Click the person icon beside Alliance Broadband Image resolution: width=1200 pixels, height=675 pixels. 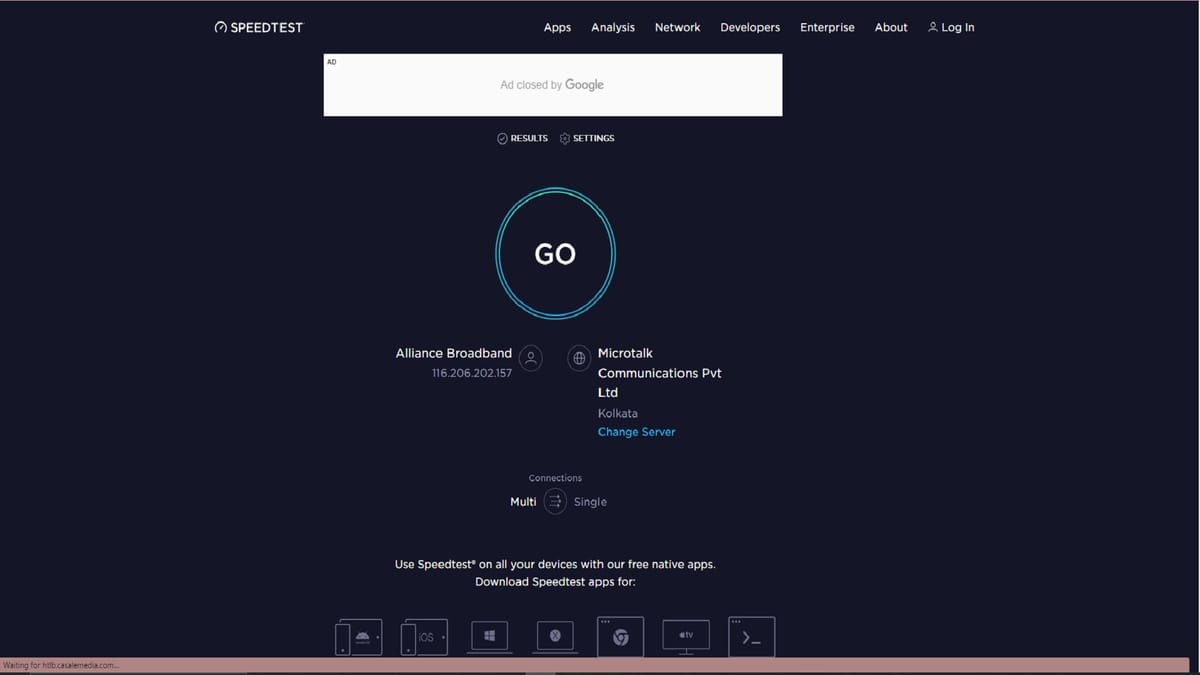(530, 357)
